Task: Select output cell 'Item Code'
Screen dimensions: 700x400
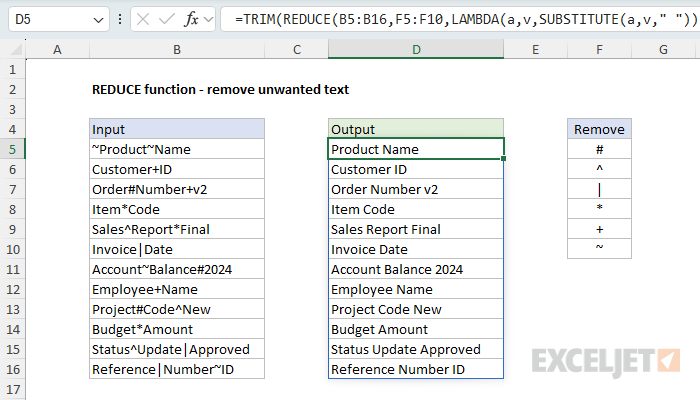Action: coord(416,209)
